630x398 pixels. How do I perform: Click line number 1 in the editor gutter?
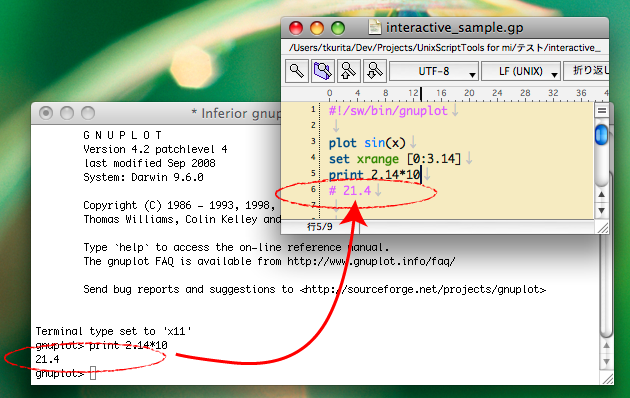click(x=313, y=109)
